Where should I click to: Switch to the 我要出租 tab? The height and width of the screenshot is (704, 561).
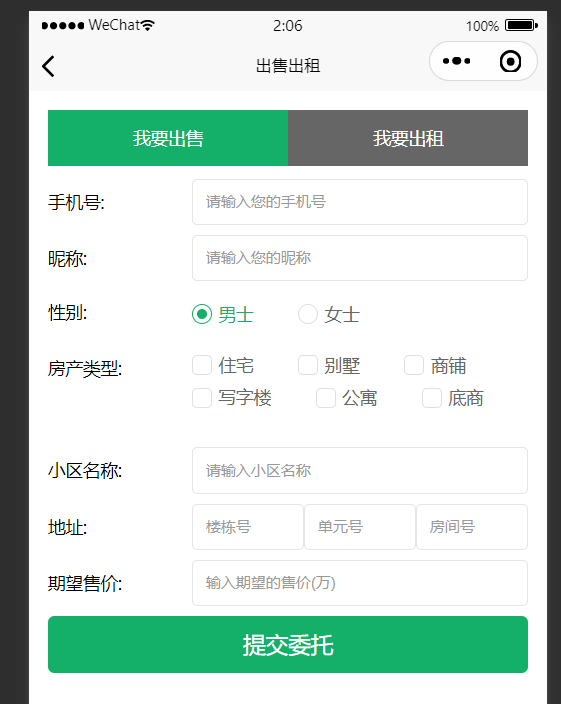(x=408, y=138)
